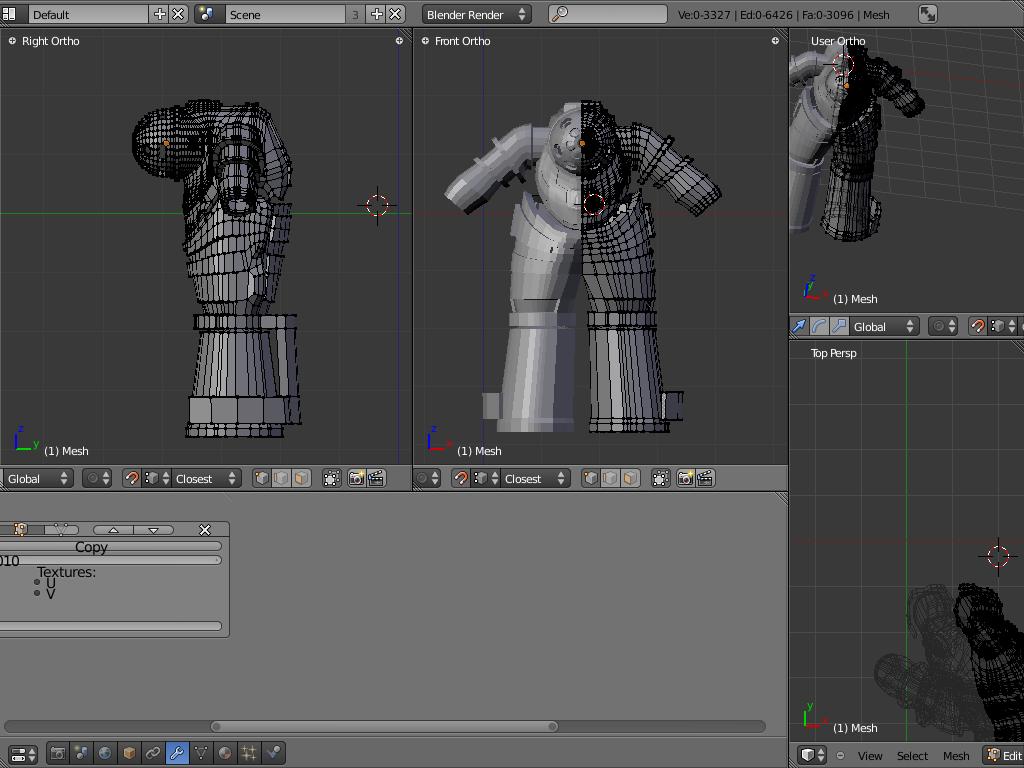Open the Select menu in Top Persp header
Image resolution: width=1024 pixels, height=768 pixels.
912,756
